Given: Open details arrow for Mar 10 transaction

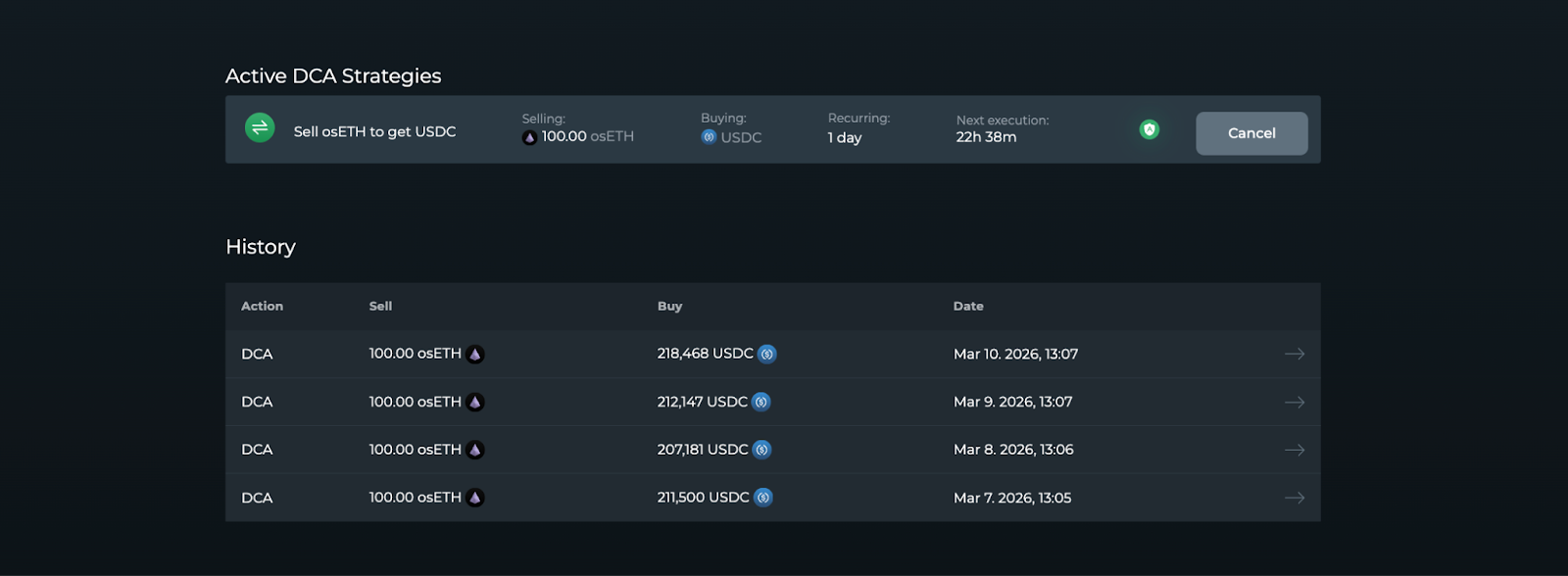Looking at the screenshot, I should pos(1294,355).
